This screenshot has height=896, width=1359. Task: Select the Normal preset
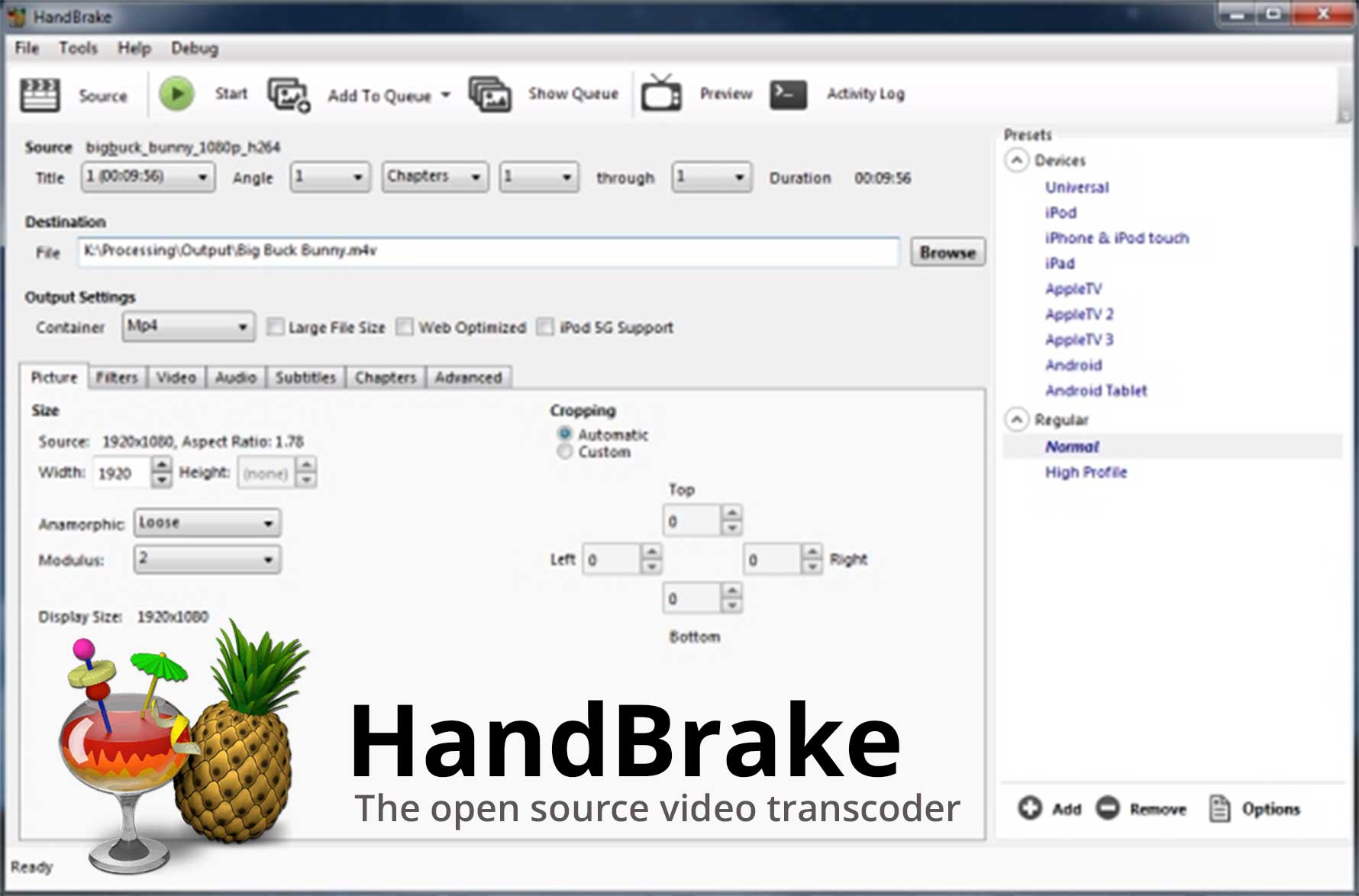[1072, 446]
